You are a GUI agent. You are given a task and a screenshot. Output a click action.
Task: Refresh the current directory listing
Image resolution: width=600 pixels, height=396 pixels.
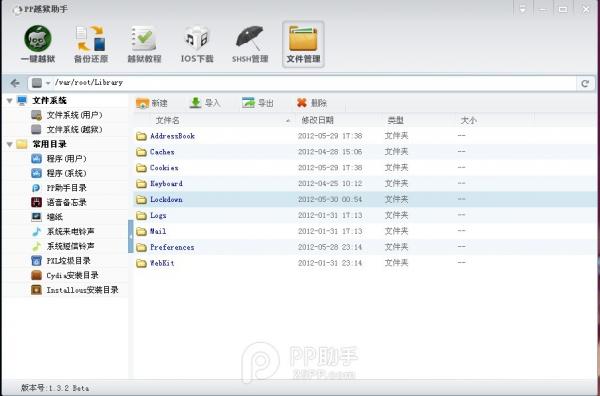tap(585, 83)
